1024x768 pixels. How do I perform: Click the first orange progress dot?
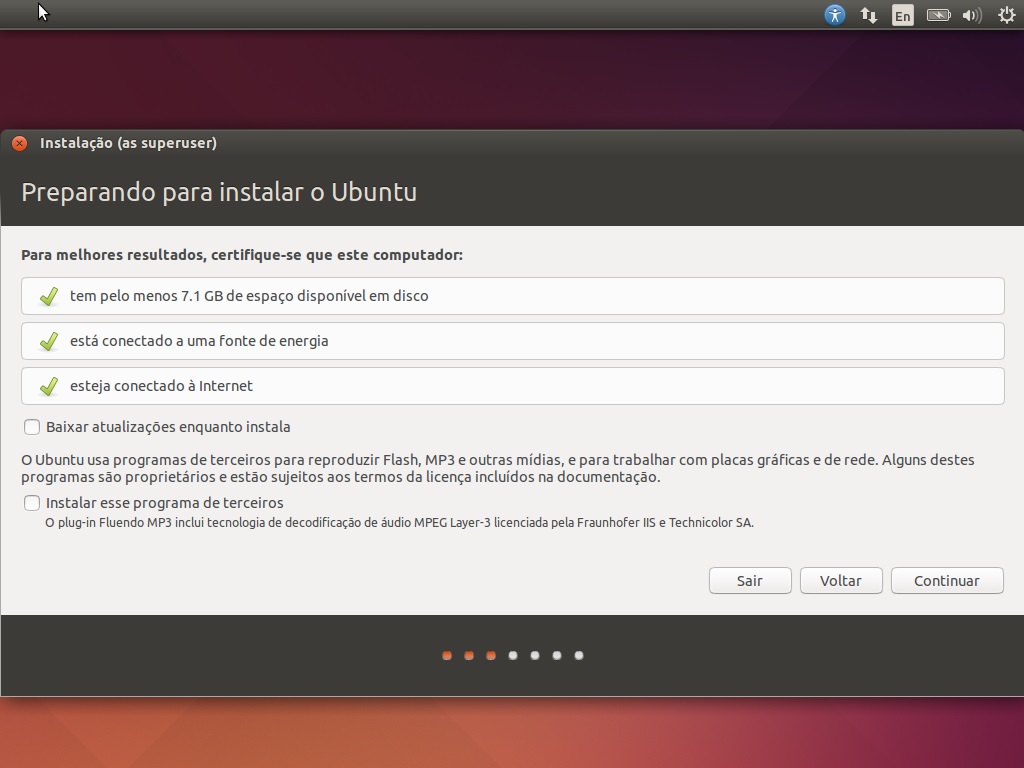coord(447,656)
